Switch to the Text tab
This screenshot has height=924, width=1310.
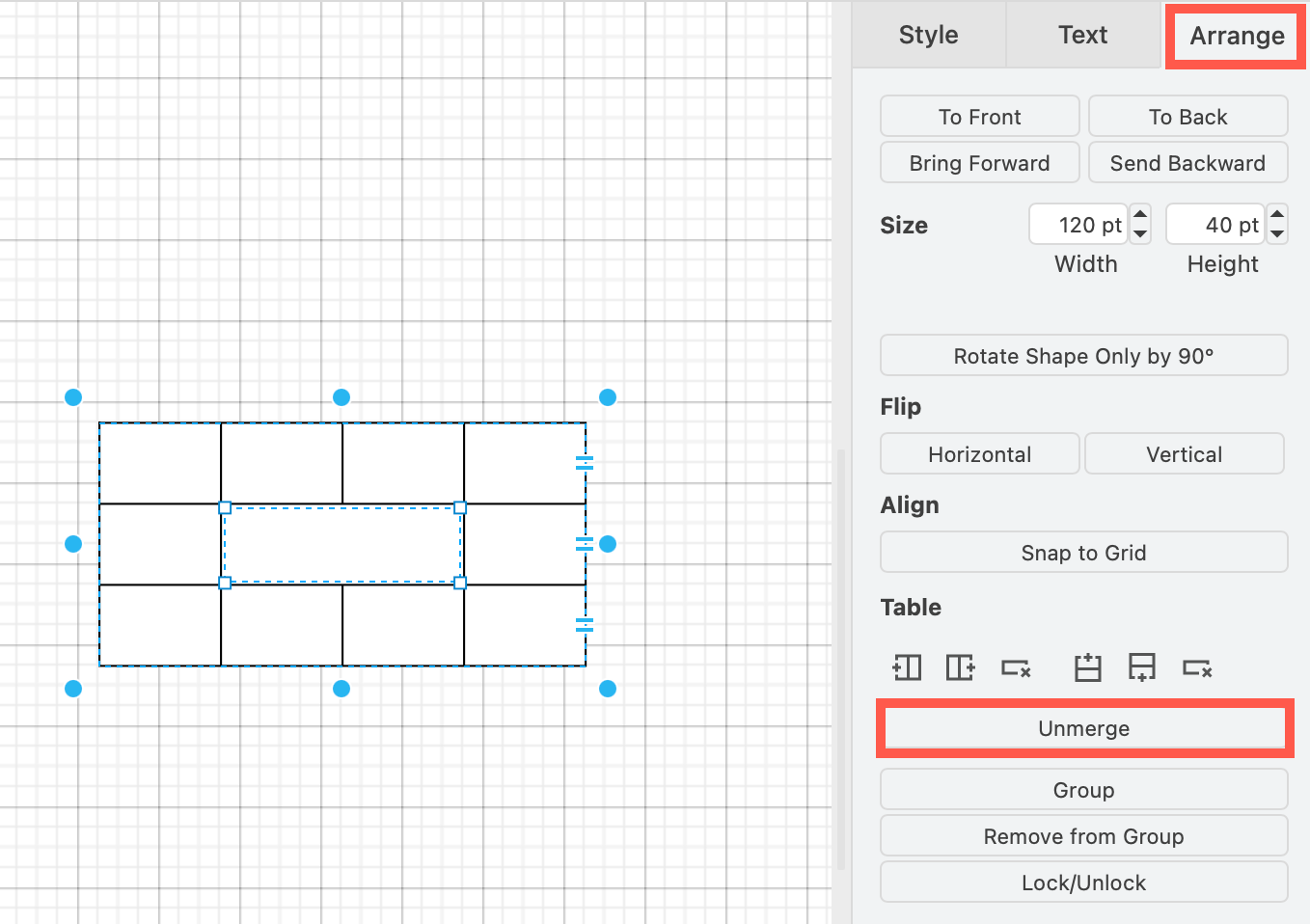1081,35
